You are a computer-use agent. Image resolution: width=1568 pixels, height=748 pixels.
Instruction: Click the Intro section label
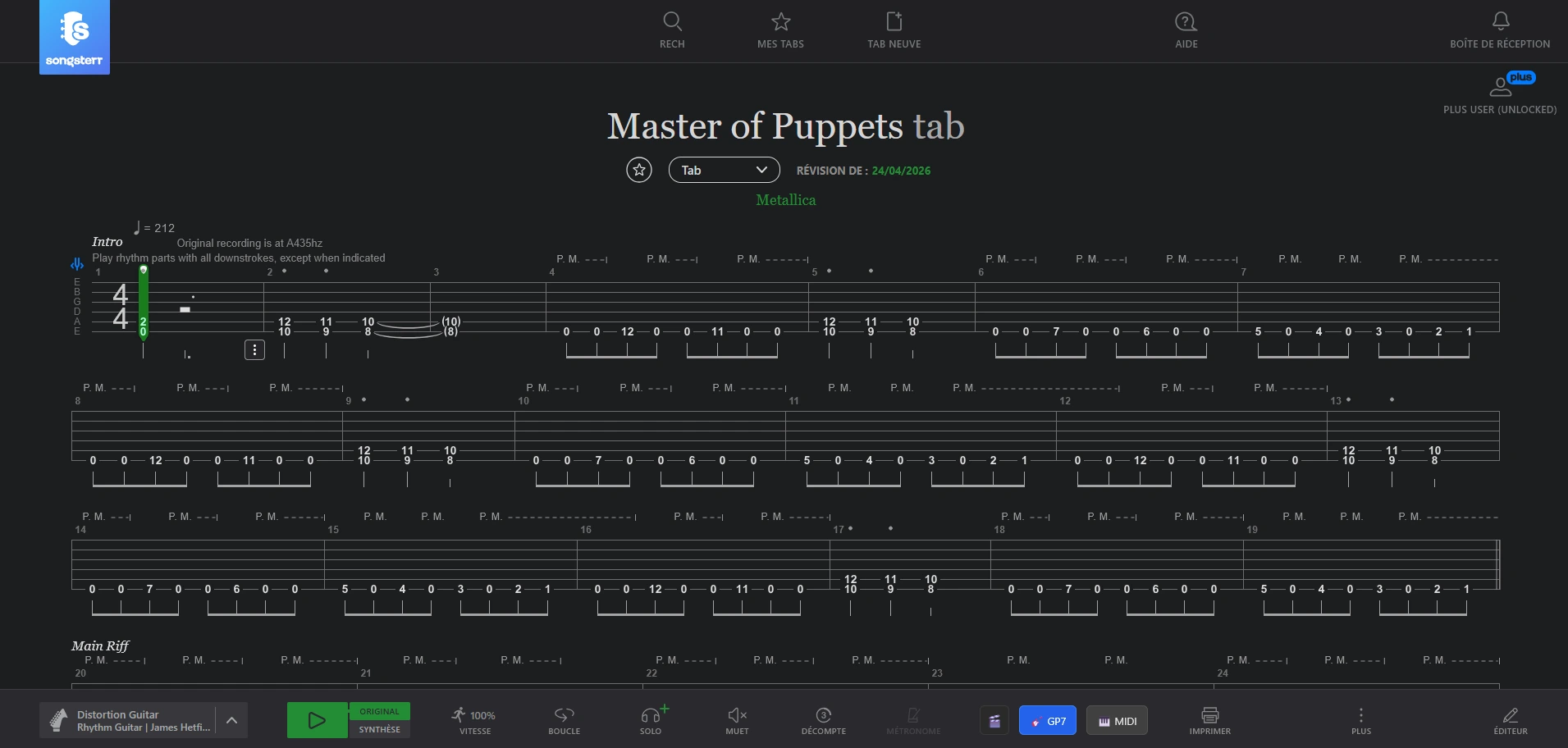coord(107,242)
